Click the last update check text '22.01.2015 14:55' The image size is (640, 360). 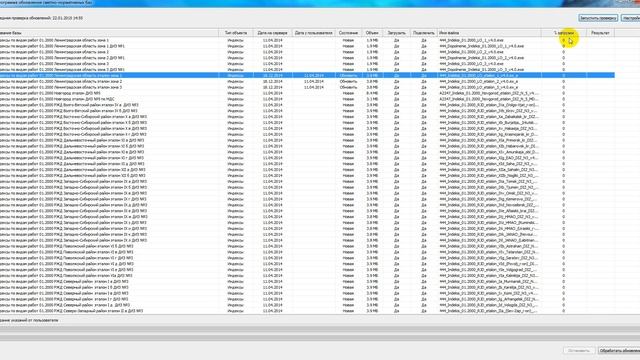[67, 18]
